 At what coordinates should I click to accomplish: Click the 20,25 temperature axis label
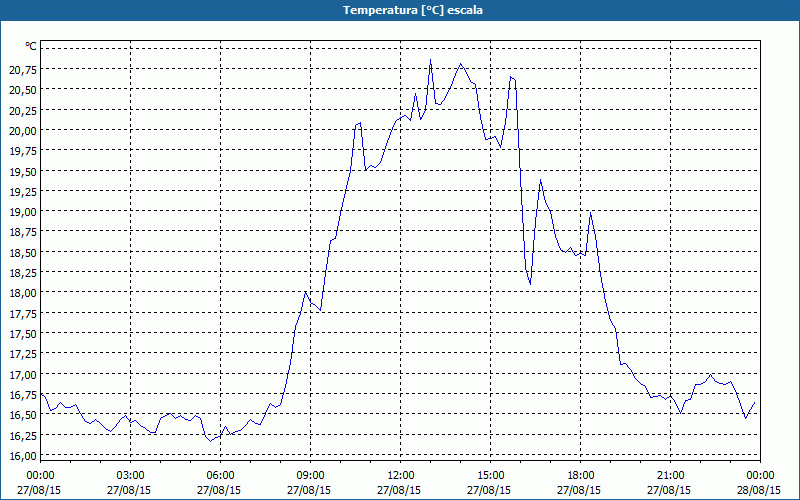[23, 111]
